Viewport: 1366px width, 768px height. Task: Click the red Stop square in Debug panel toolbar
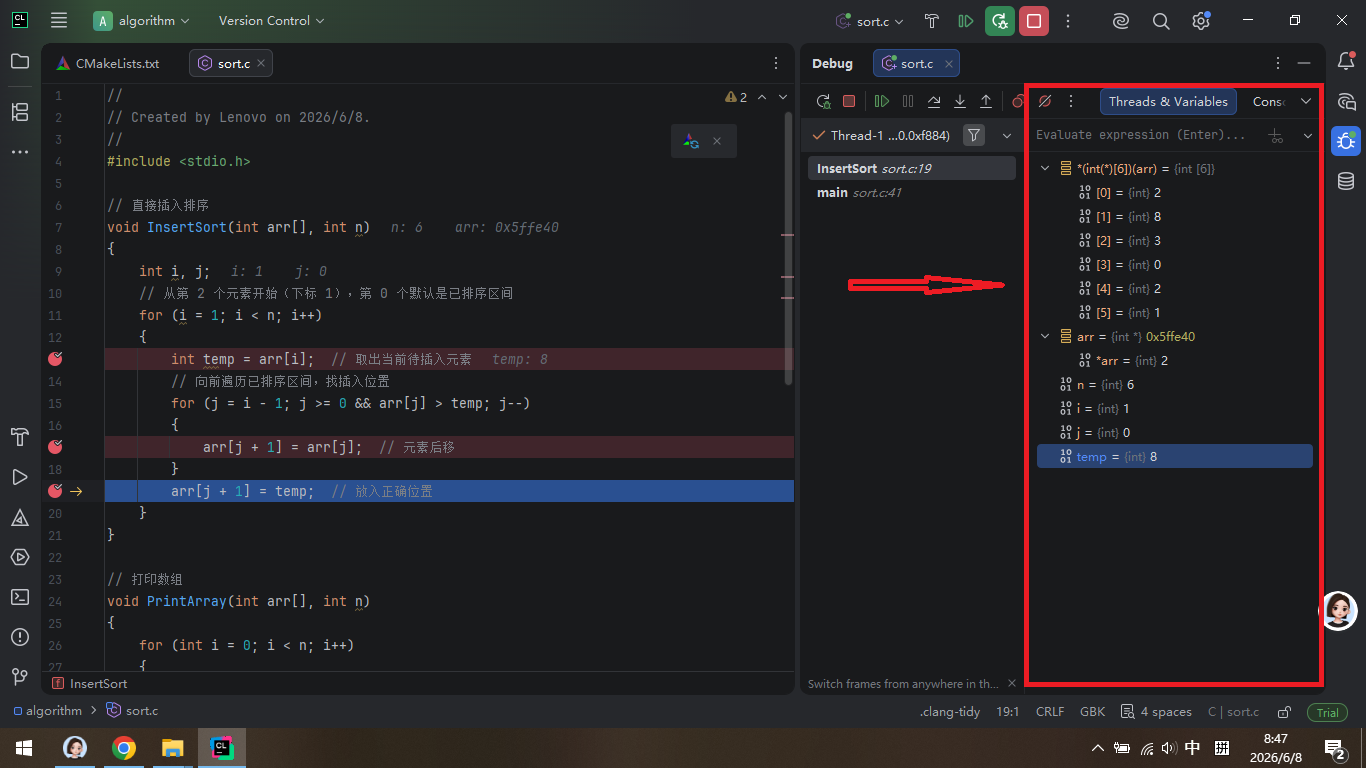pyautogui.click(x=849, y=101)
